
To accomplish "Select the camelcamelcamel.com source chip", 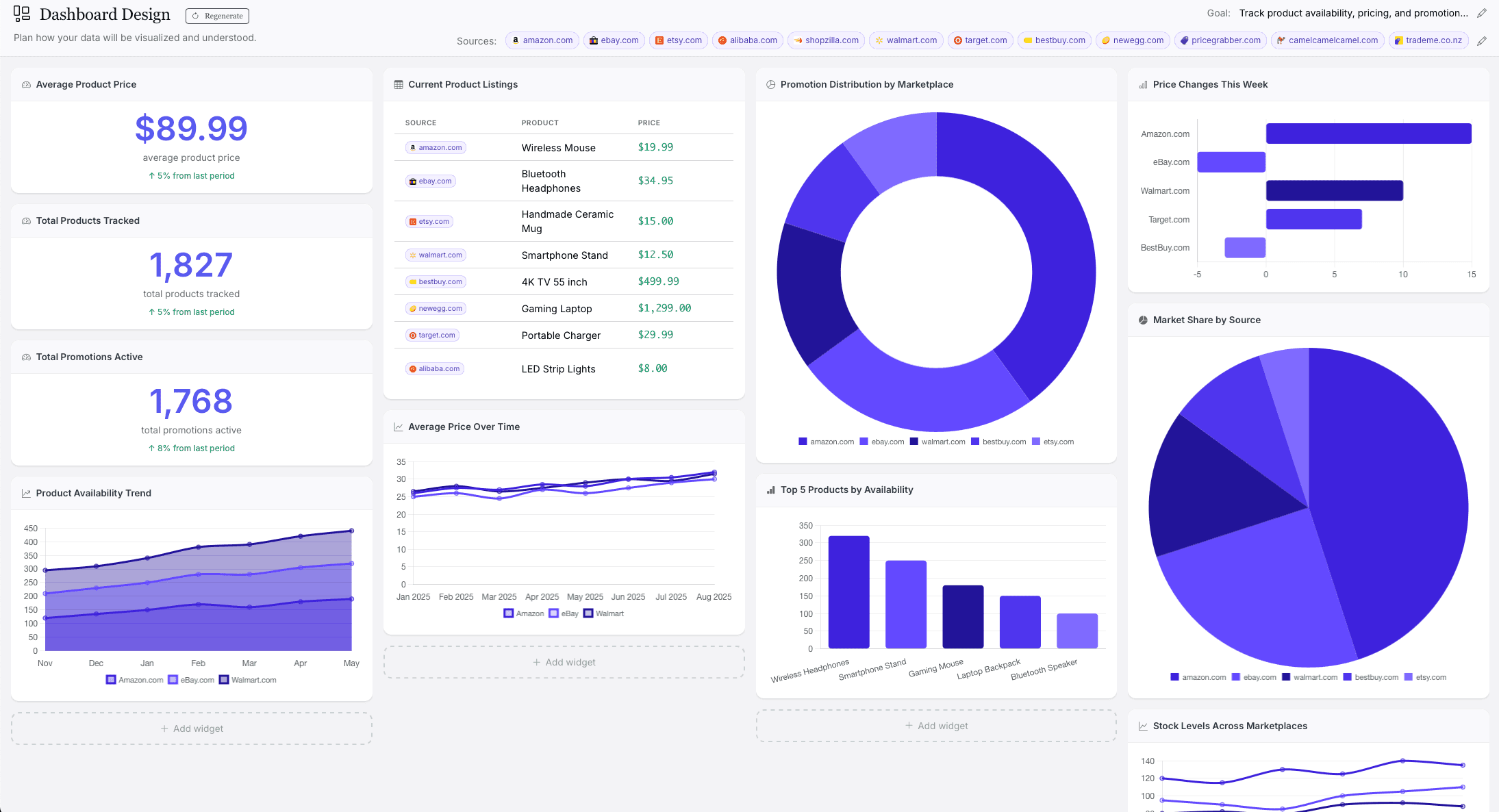I will [1327, 40].
